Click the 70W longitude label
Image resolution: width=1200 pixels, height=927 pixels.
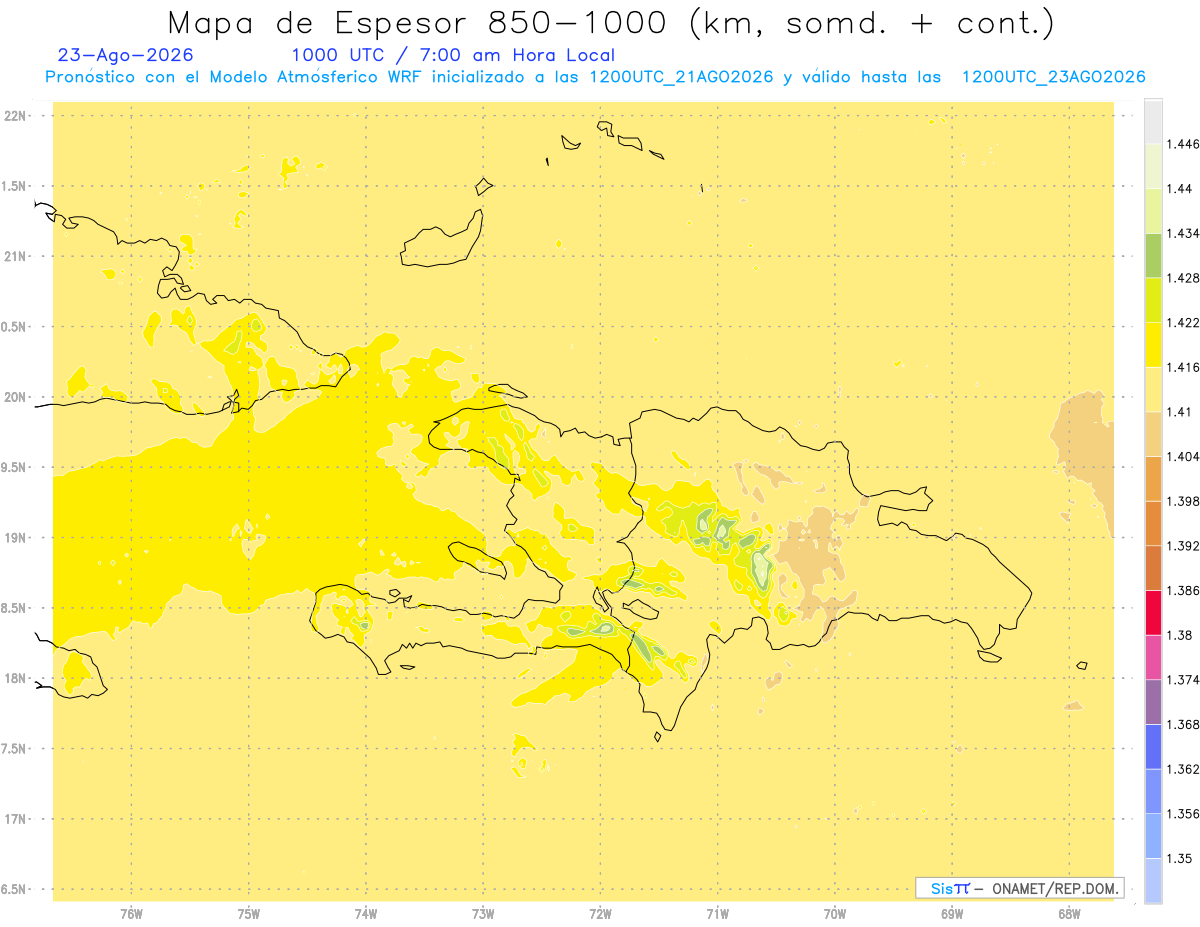(835, 914)
